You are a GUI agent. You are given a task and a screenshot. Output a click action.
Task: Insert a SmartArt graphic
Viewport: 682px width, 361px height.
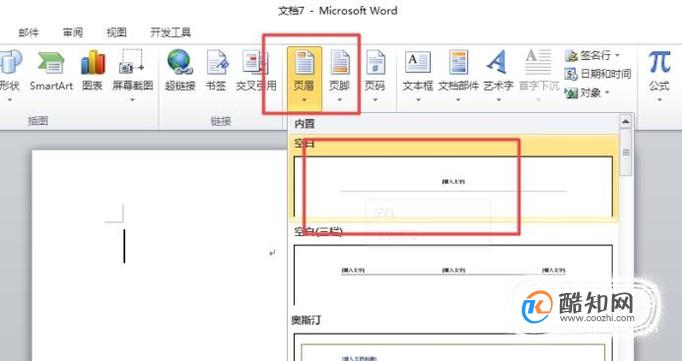point(51,71)
